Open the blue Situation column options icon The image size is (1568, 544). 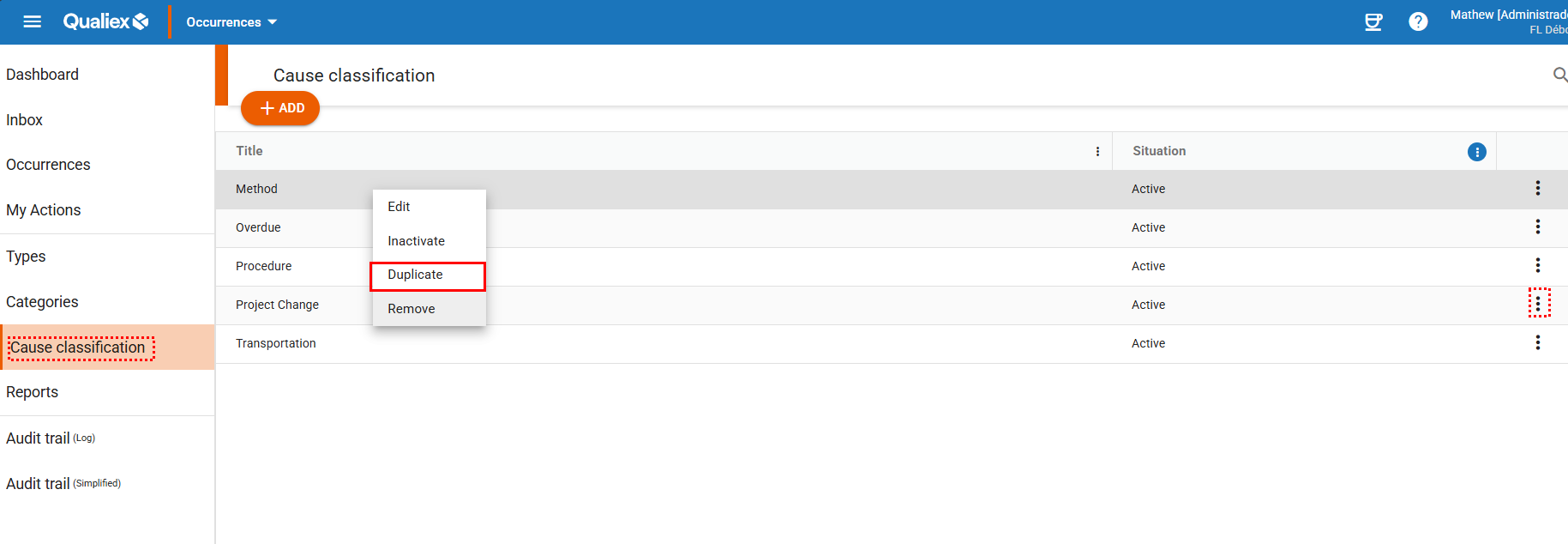click(x=1476, y=152)
